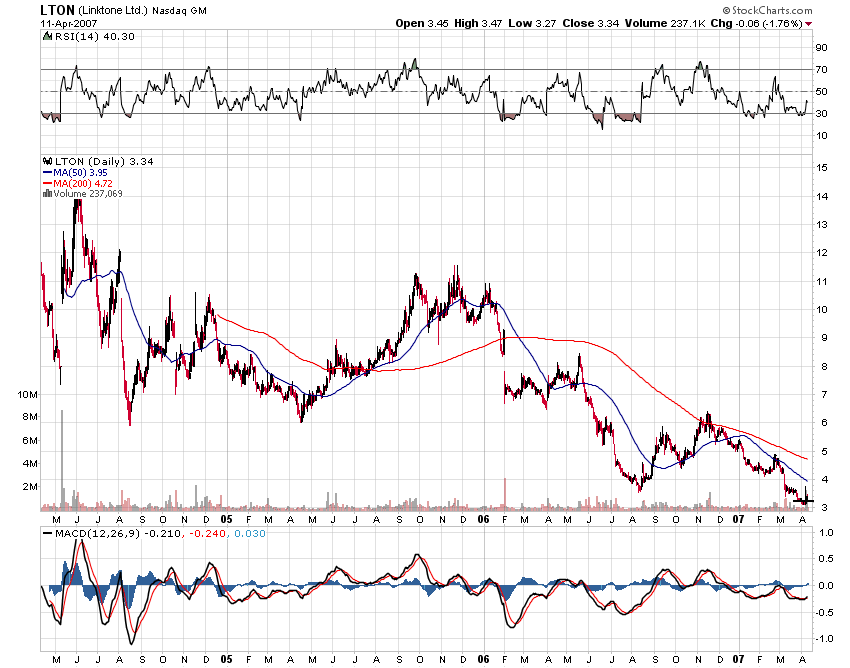
Task: Click the 8M label on volume axis
Action: tap(30, 417)
